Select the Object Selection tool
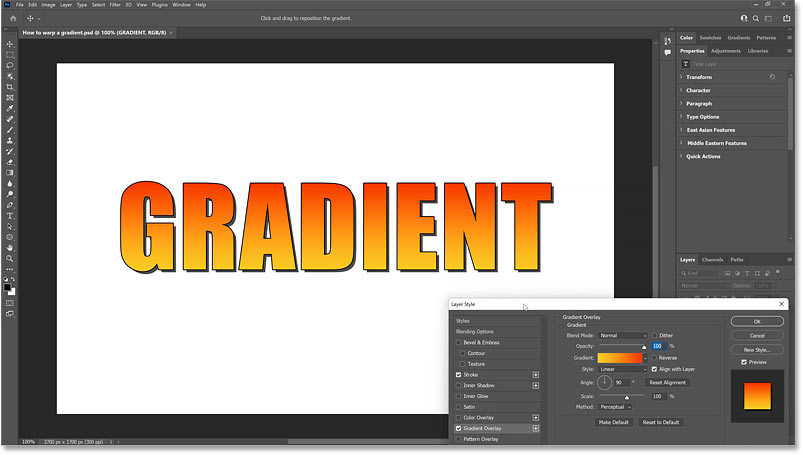The width and height of the screenshot is (803, 455). click(x=10, y=76)
